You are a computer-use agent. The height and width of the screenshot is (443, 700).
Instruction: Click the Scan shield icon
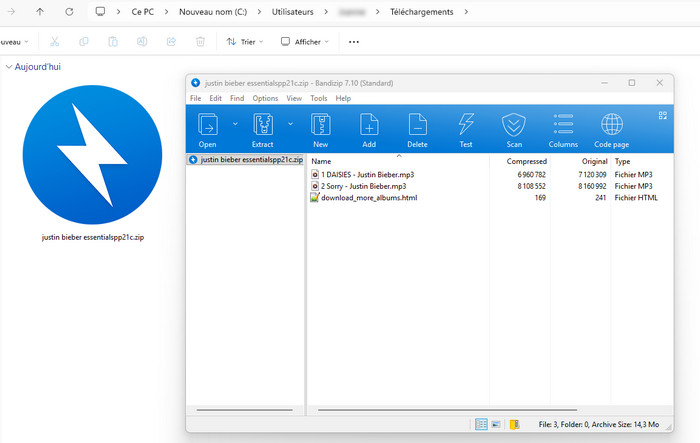pyautogui.click(x=514, y=125)
